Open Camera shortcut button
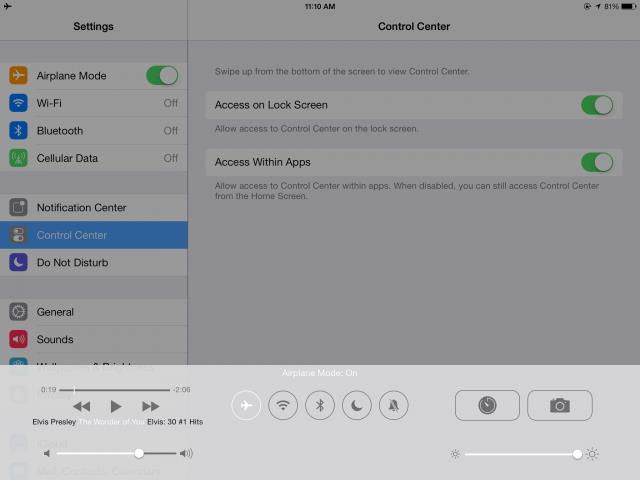640x480 pixels. 560,405
